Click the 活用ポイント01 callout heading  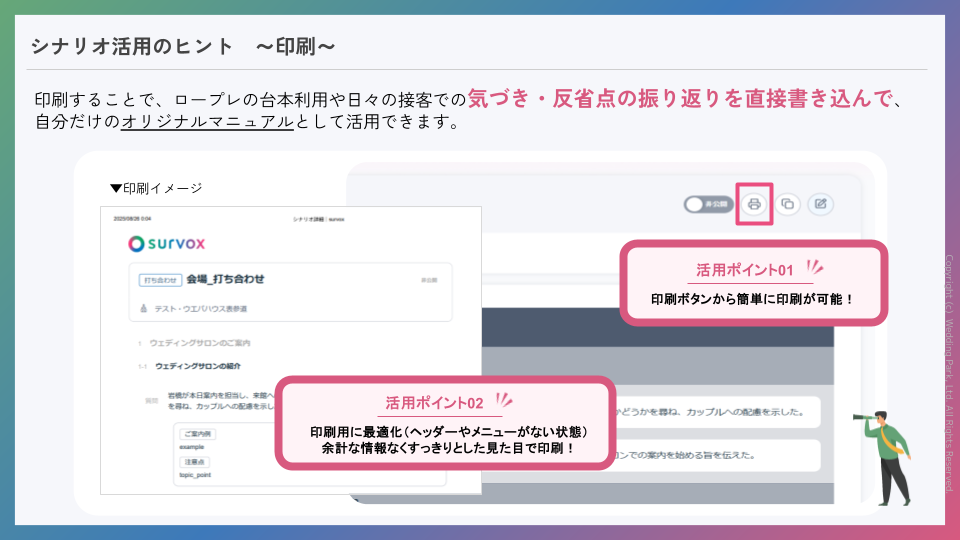point(744,271)
